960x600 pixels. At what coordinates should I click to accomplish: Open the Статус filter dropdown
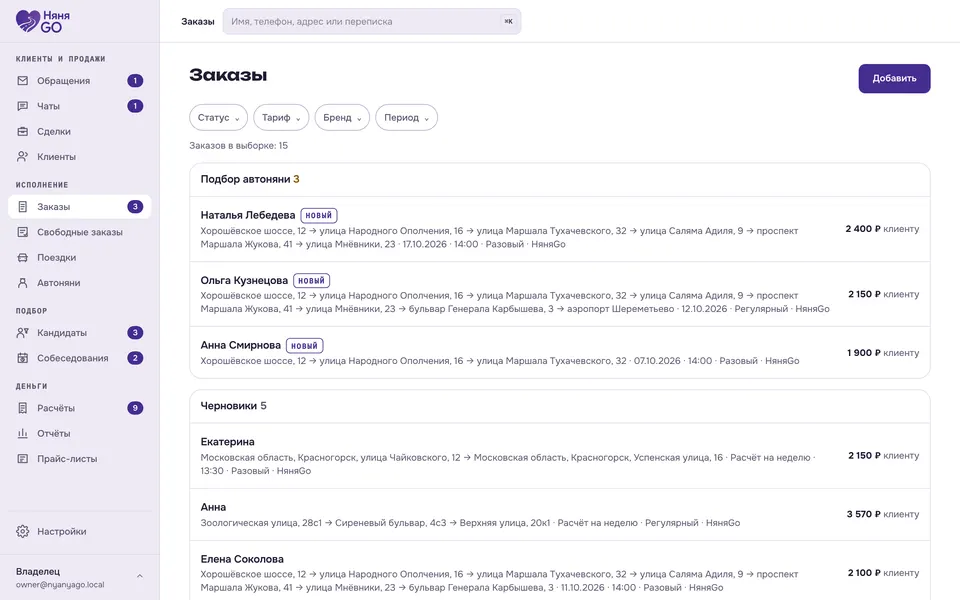click(x=219, y=118)
